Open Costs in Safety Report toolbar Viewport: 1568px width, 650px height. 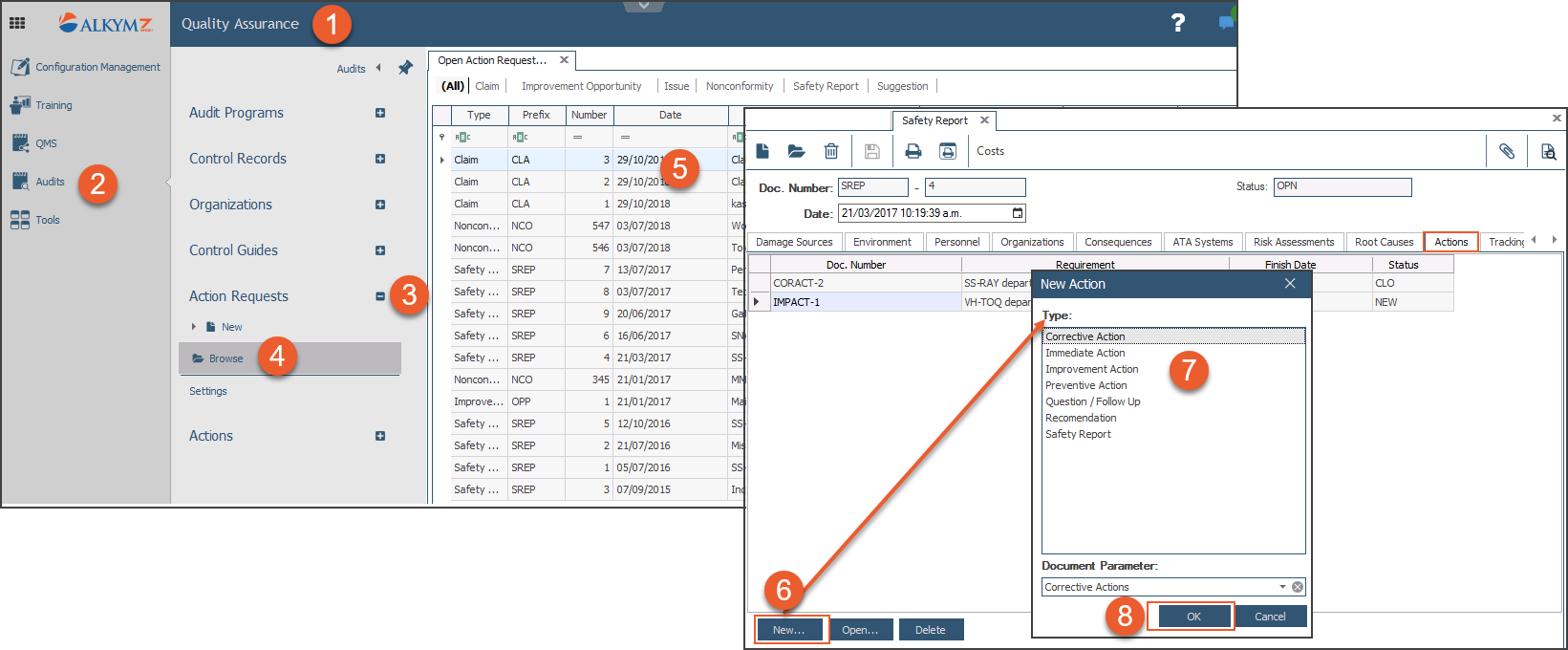tap(990, 151)
